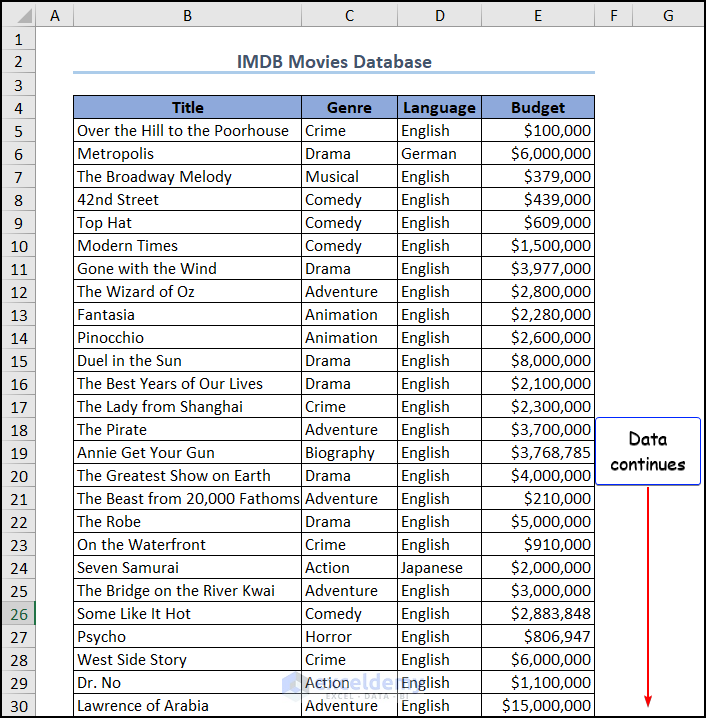Image resolution: width=706 pixels, height=718 pixels.
Task: Select 'The Lady from Shanghai' cell
Action: point(187,406)
